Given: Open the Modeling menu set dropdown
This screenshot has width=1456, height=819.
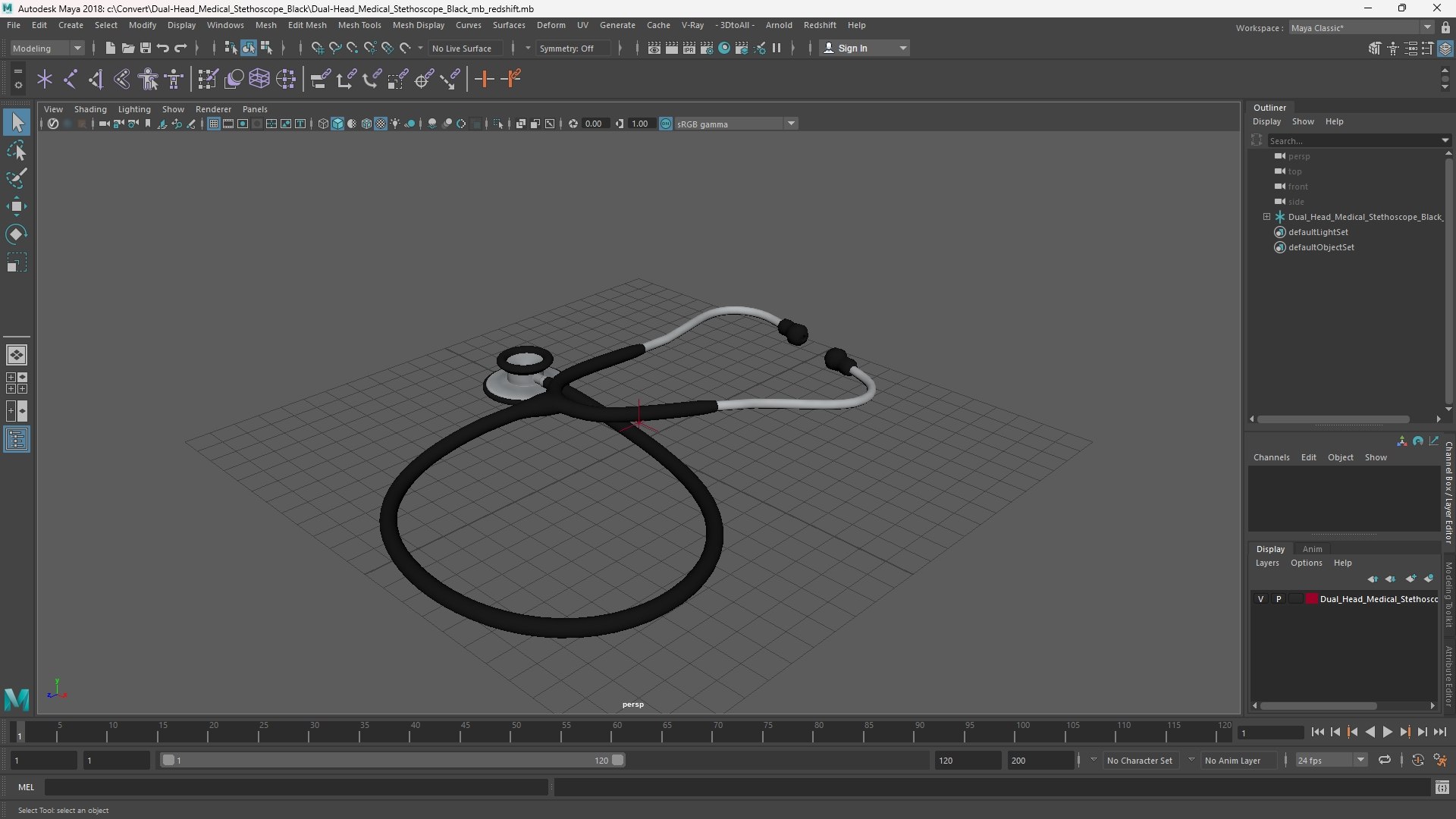Looking at the screenshot, I should tap(47, 48).
